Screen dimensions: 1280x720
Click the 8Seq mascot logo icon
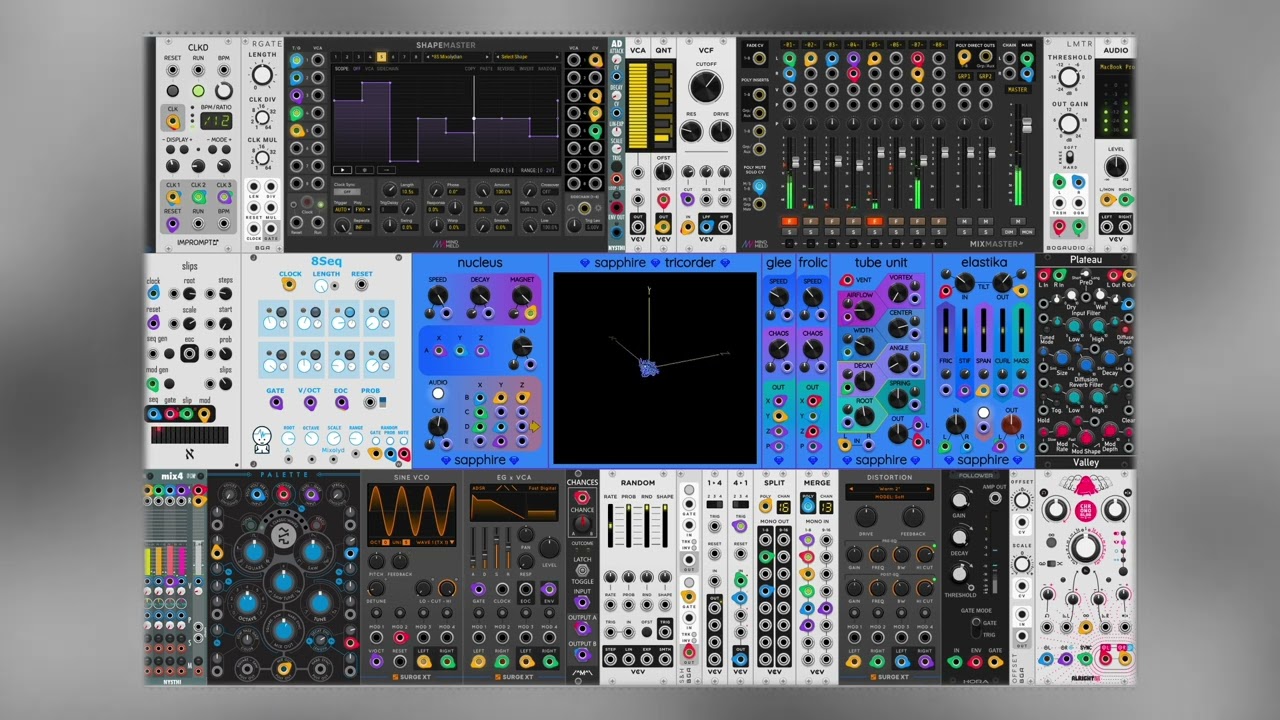click(x=262, y=440)
